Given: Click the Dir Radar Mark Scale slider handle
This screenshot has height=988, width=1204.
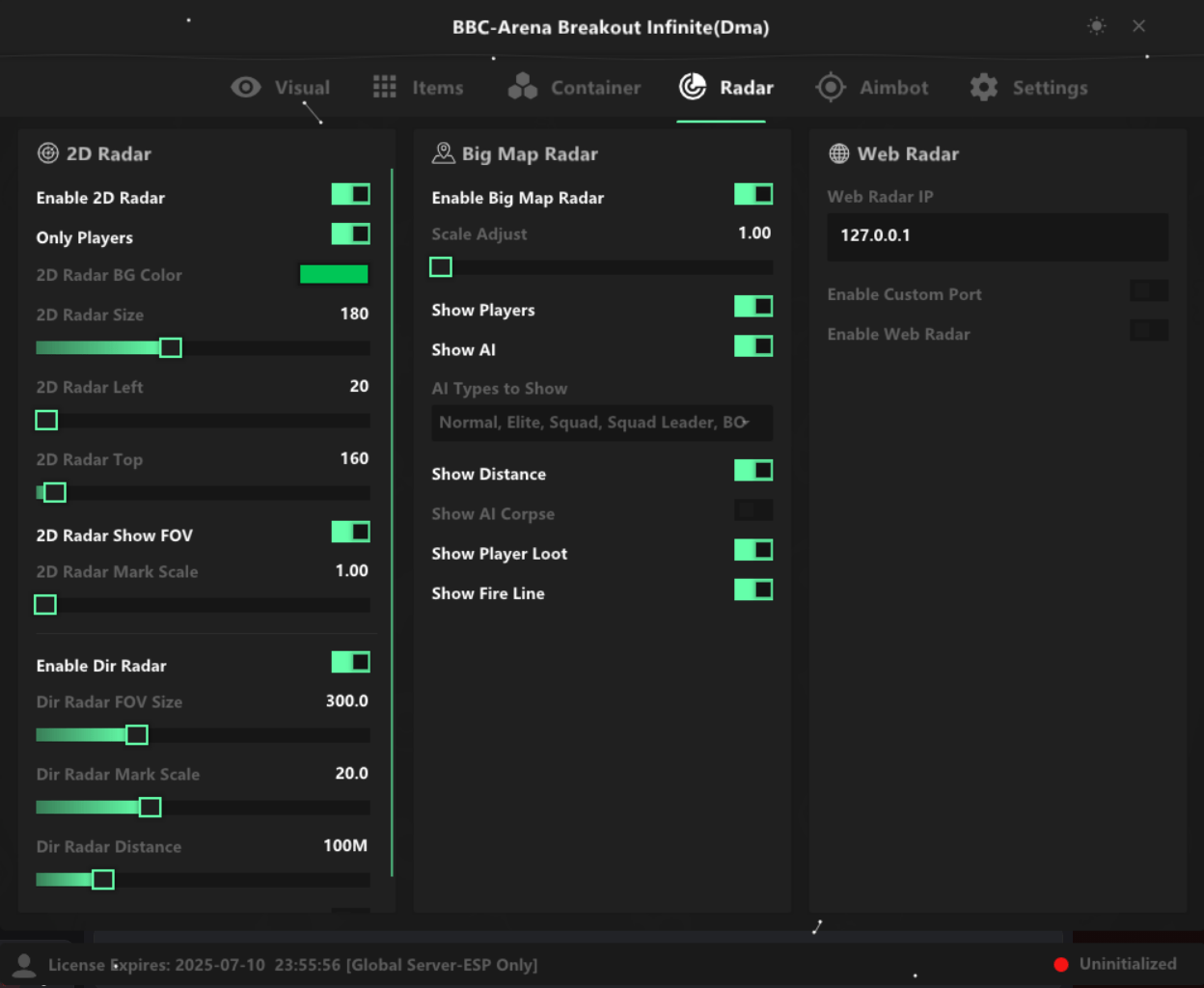Looking at the screenshot, I should click(x=150, y=808).
